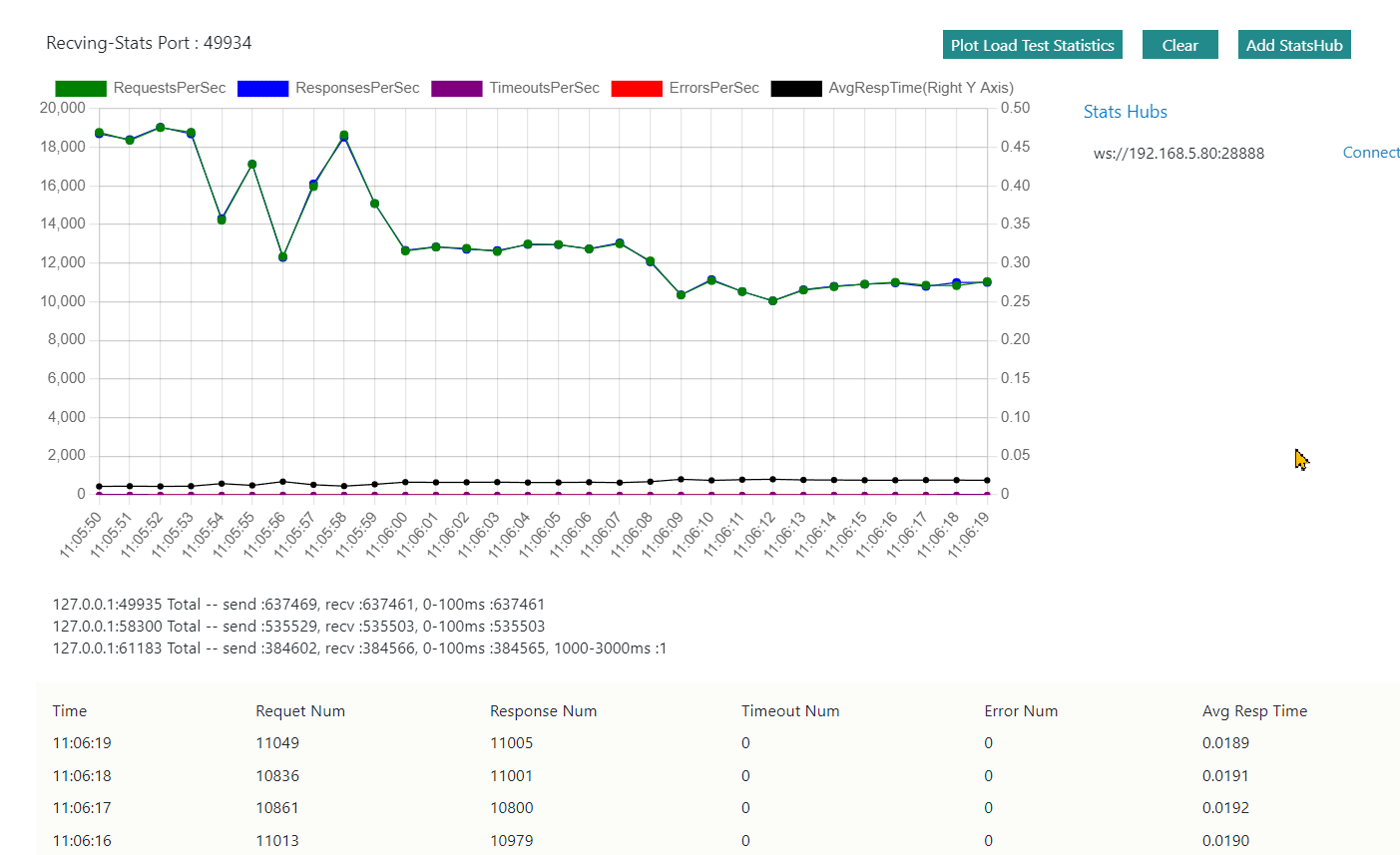Toggle the purple TimeoutsPerSec legend swatch
The height and width of the screenshot is (855, 1400).
pos(456,89)
